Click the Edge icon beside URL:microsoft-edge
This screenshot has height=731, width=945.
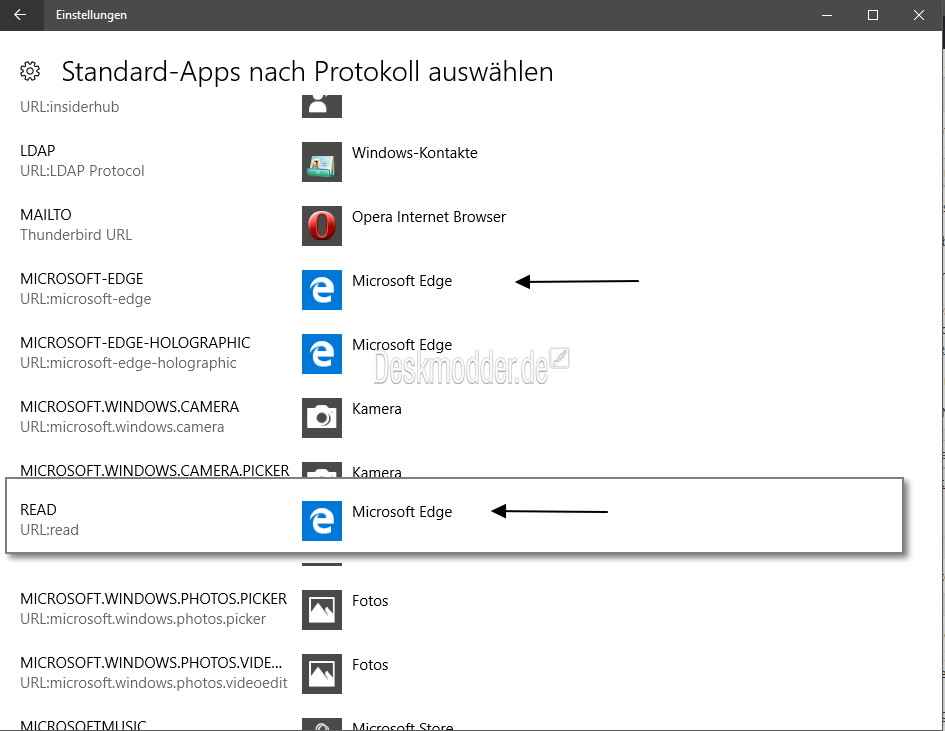click(x=322, y=290)
